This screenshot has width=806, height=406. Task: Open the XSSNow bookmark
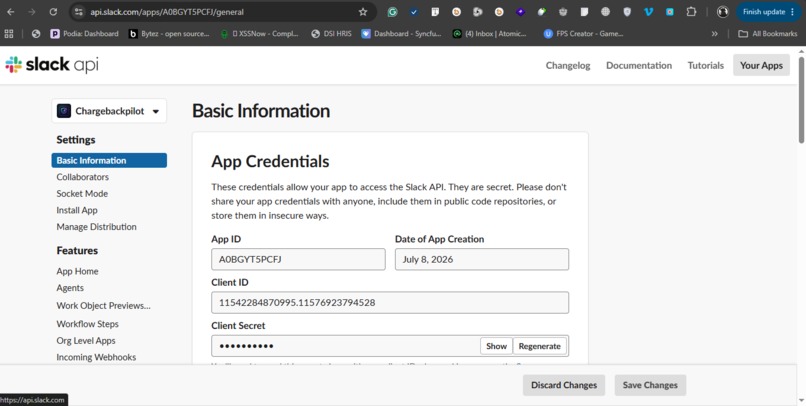click(260, 34)
